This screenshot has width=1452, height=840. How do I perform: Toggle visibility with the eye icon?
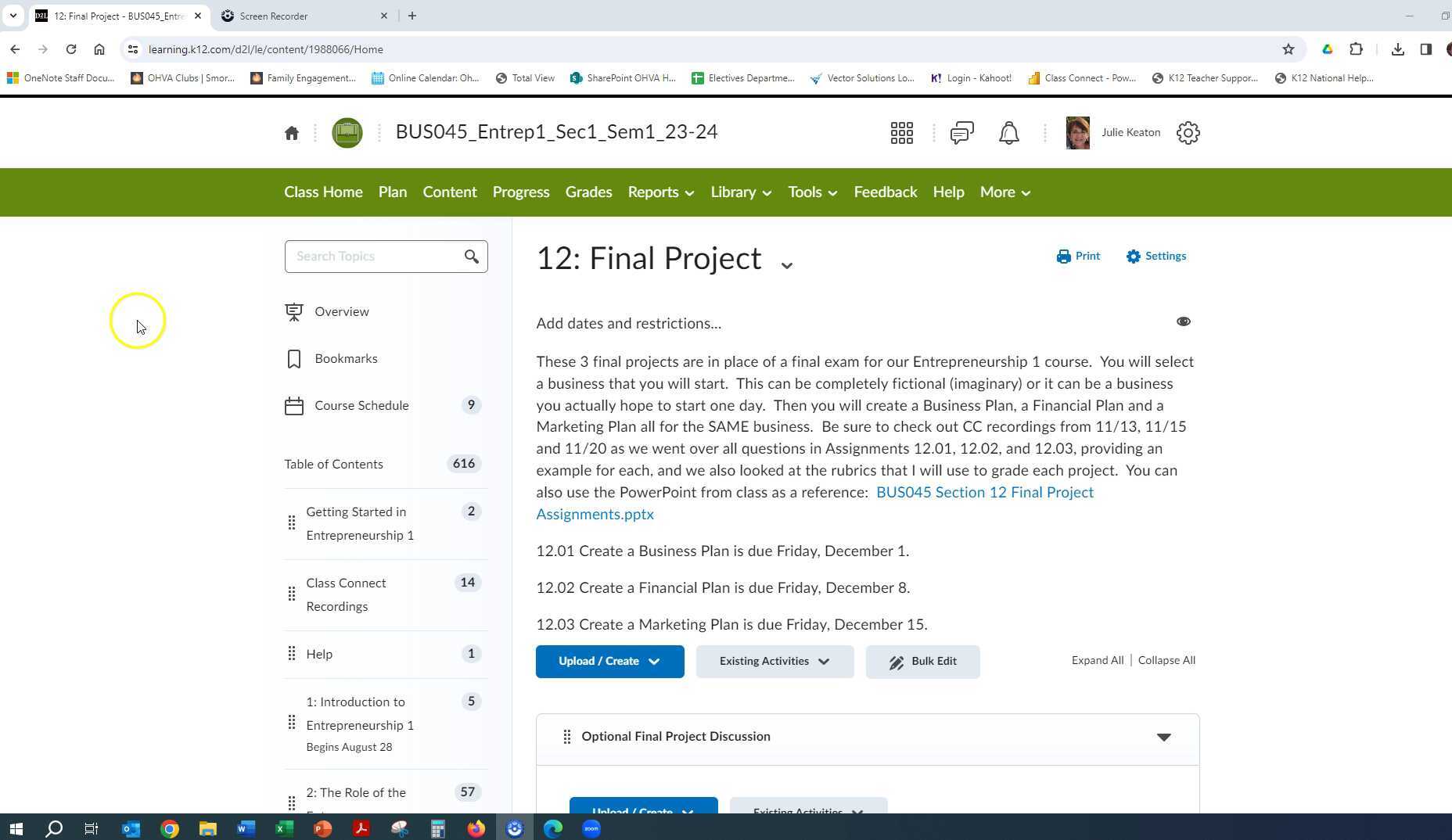click(1183, 321)
